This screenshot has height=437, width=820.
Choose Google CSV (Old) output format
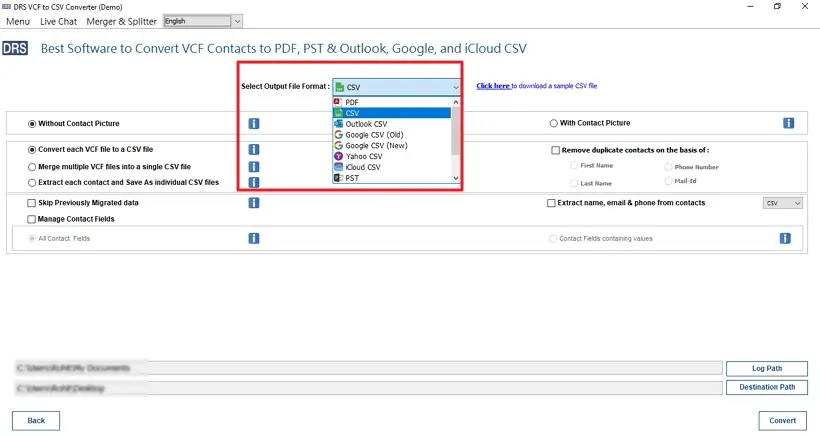(x=392, y=135)
